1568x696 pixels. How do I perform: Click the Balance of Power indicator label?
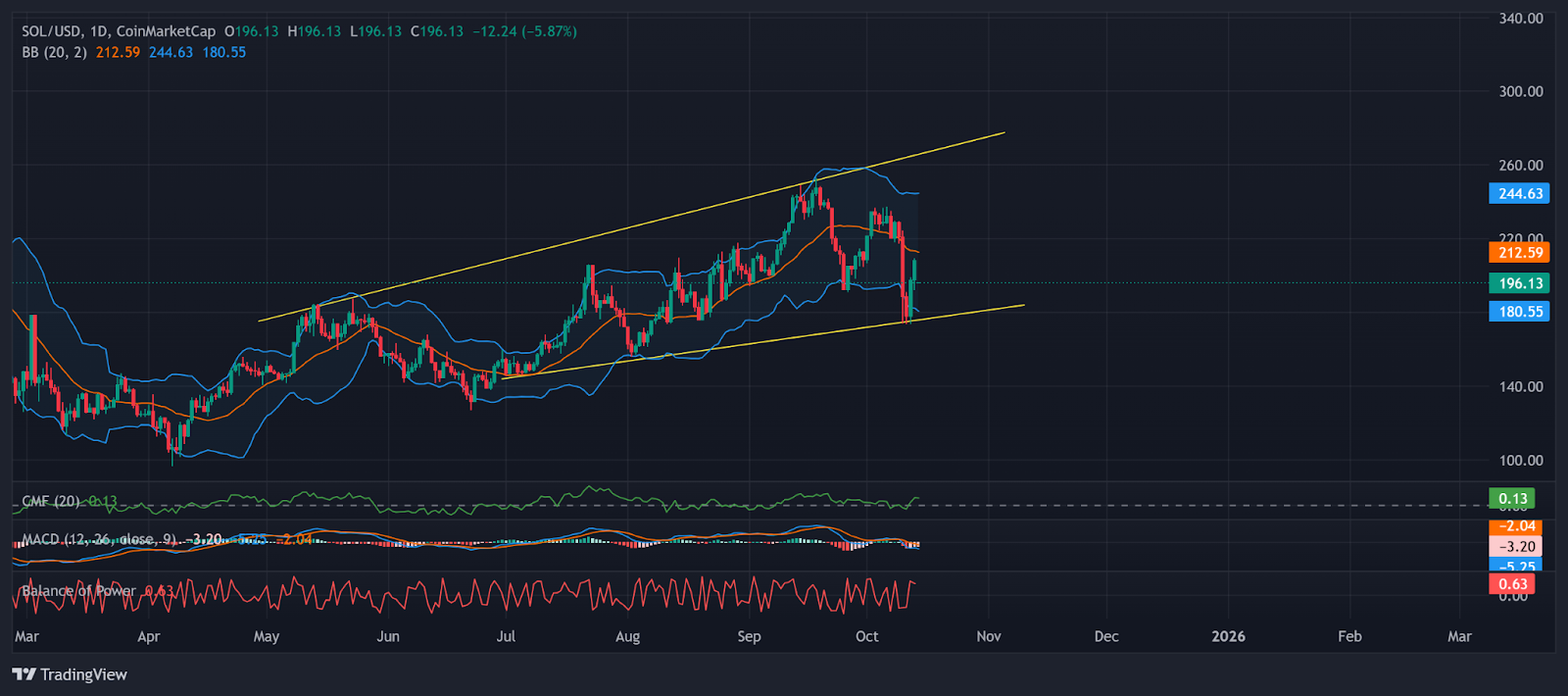pyautogui.click(x=78, y=590)
